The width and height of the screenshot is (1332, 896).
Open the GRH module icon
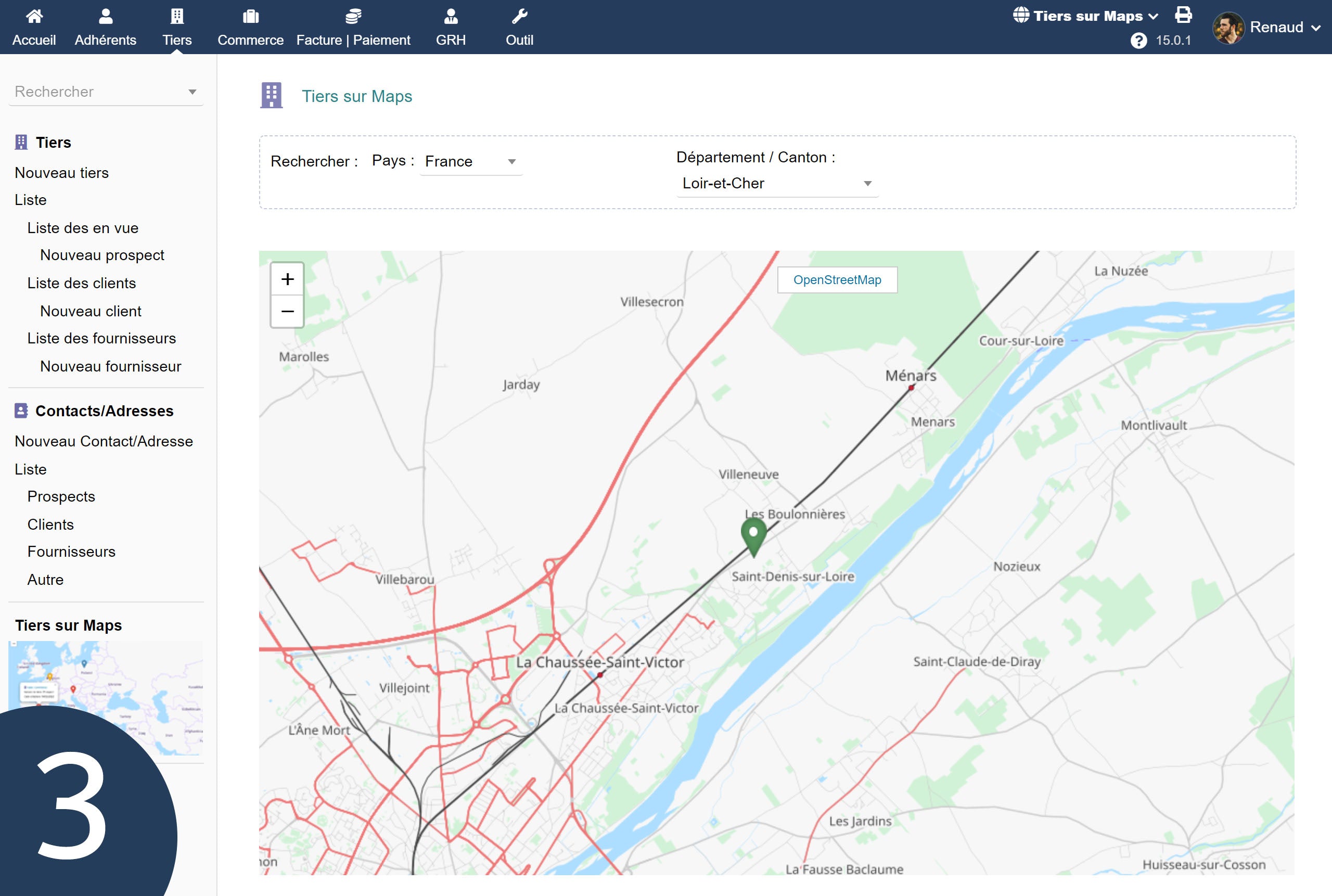click(x=451, y=17)
